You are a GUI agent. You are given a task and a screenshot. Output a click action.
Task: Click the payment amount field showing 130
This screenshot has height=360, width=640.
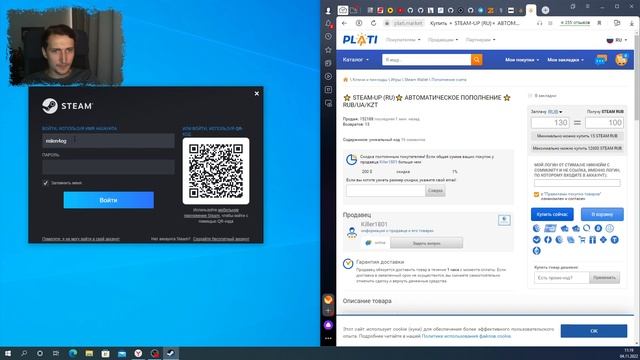pyautogui.click(x=550, y=122)
